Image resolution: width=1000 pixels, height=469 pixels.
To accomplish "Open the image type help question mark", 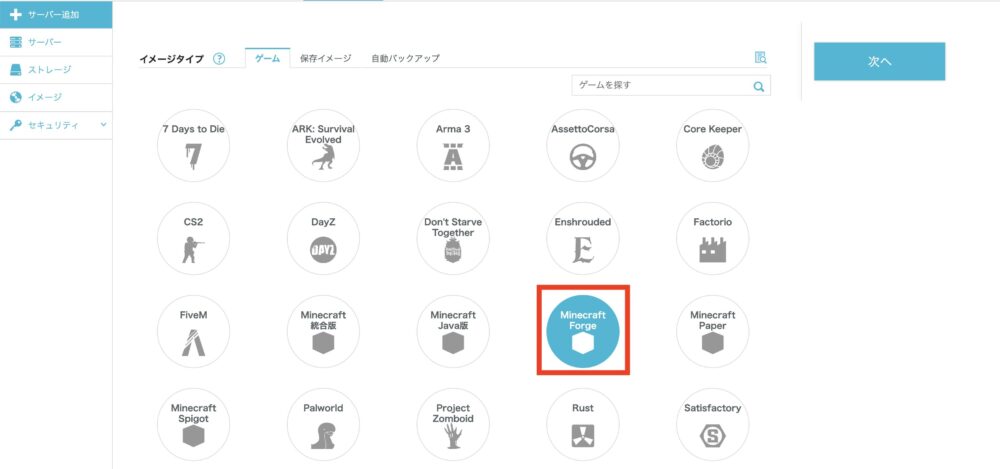I will click(x=219, y=59).
